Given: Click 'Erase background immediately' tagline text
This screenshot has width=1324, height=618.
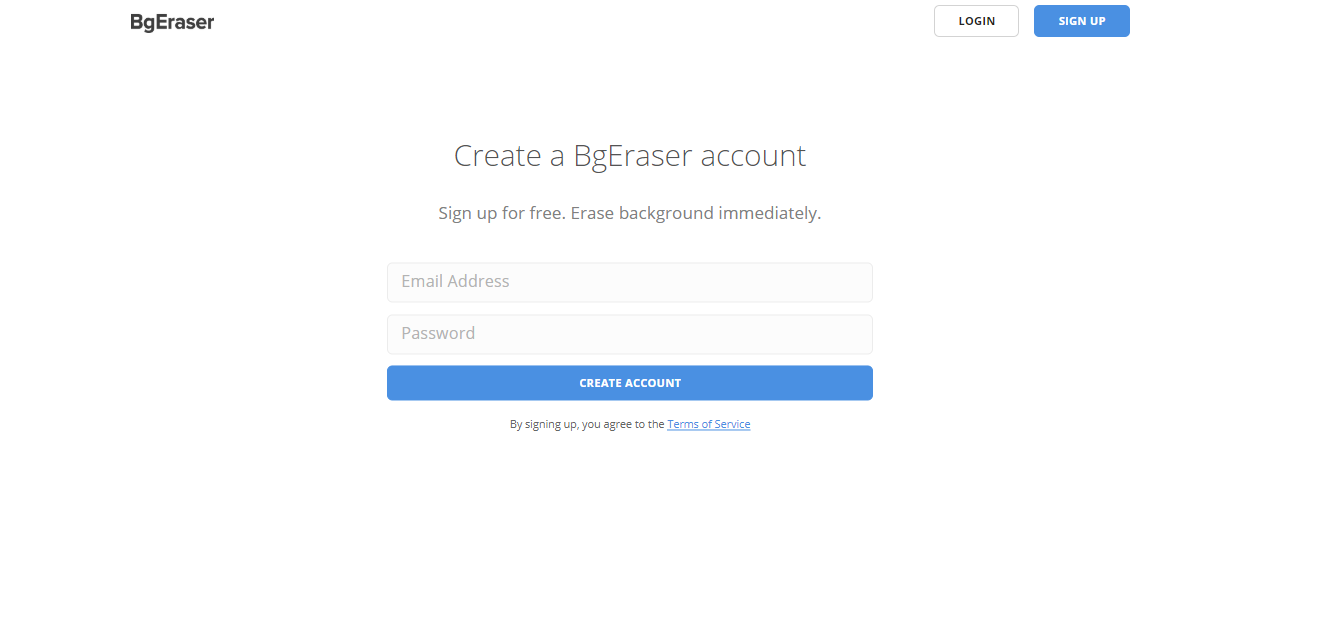Looking at the screenshot, I should pos(696,213).
